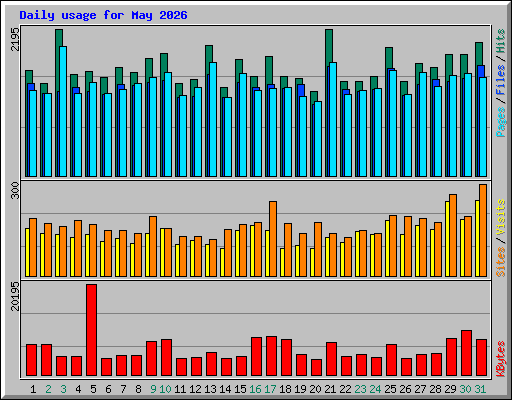Select day label 14 on the x-axis
The height and width of the screenshot is (400, 512).
(225, 389)
